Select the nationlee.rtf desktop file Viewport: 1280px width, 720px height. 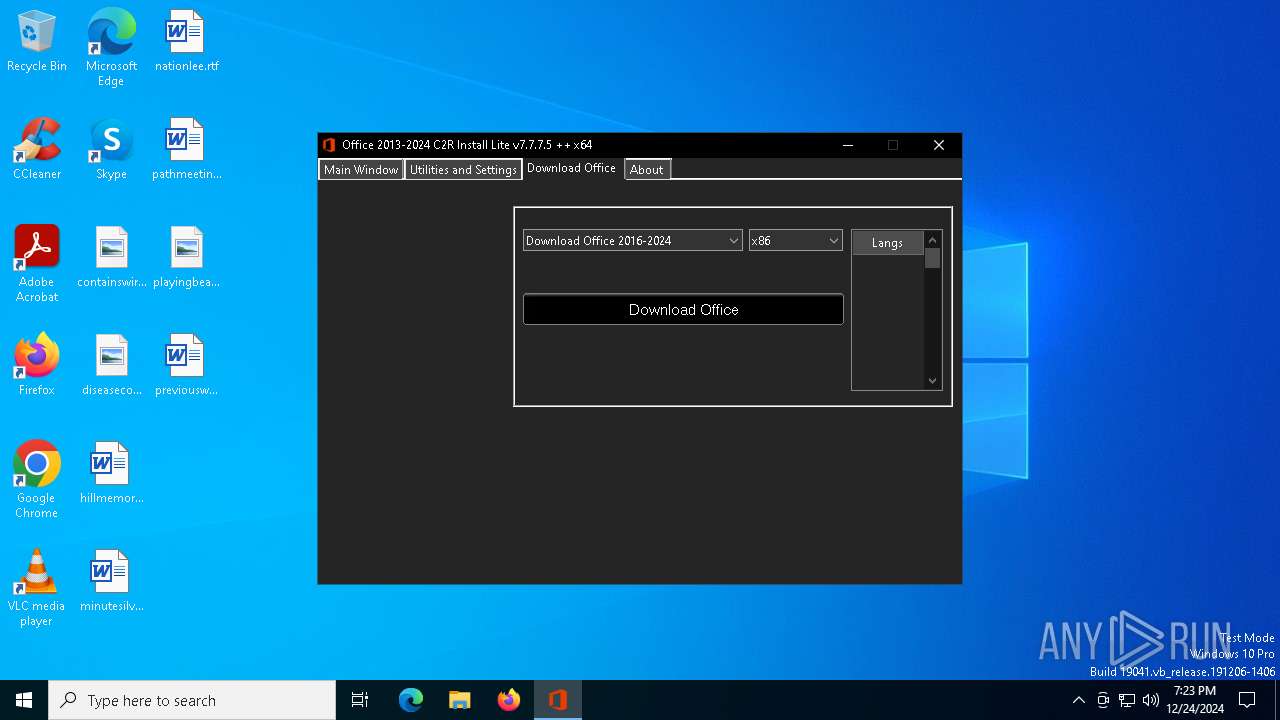(x=186, y=41)
